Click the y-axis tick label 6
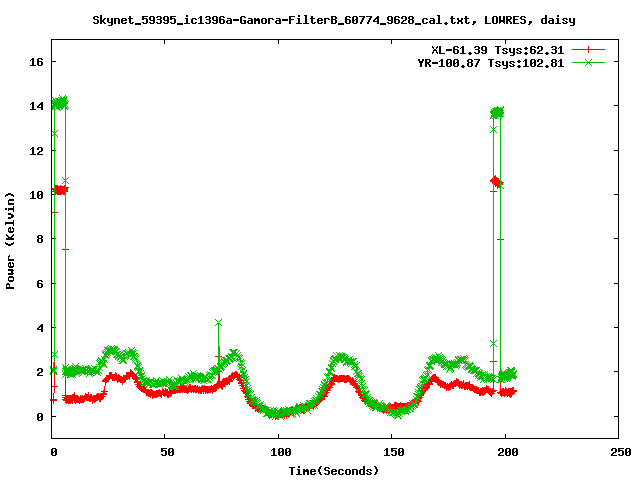The width and height of the screenshot is (640, 480). 40,284
